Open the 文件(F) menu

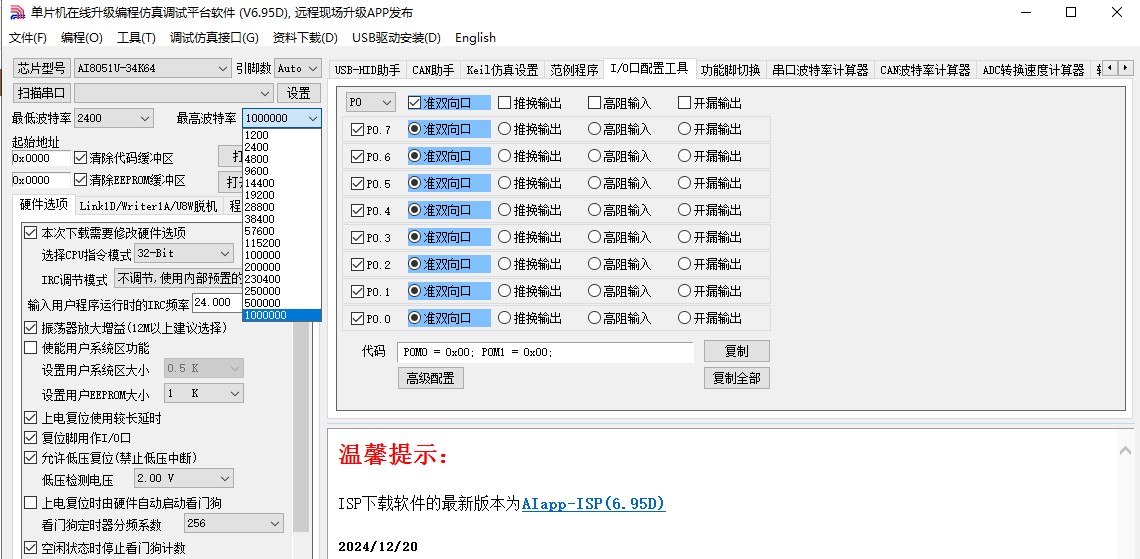click(x=28, y=38)
